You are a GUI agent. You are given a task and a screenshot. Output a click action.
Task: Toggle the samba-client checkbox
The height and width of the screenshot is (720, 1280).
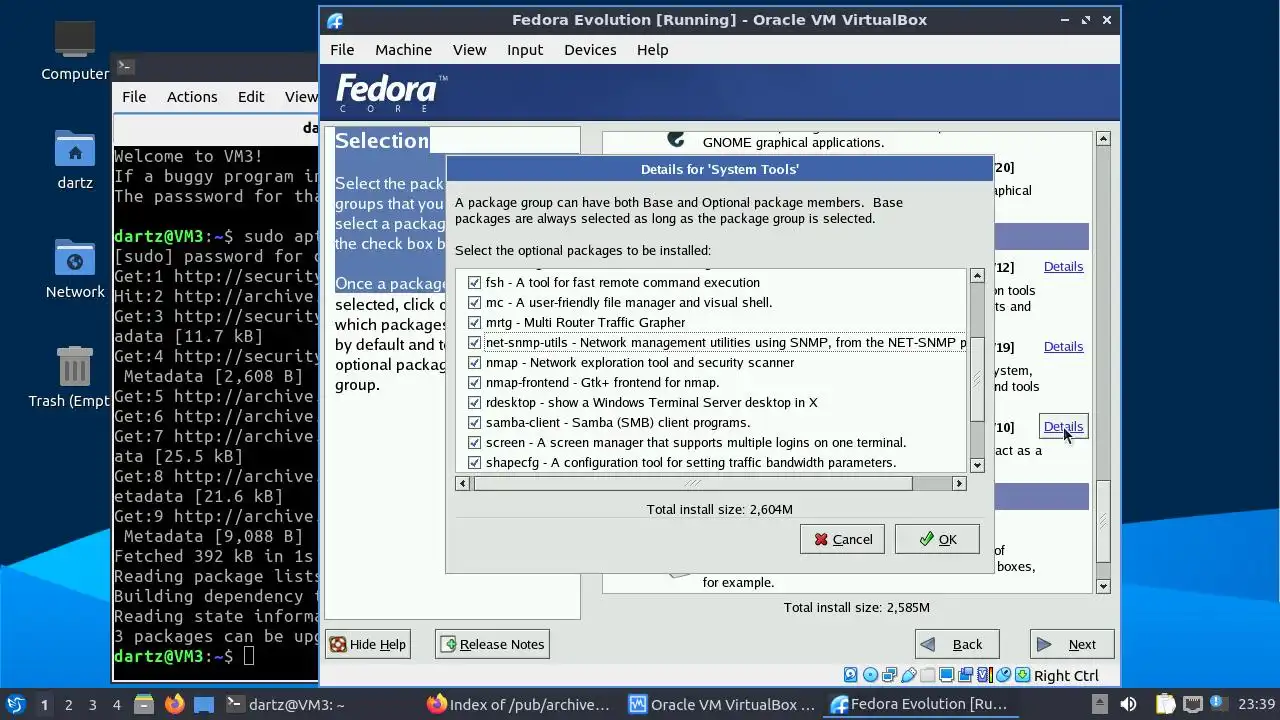click(x=474, y=422)
